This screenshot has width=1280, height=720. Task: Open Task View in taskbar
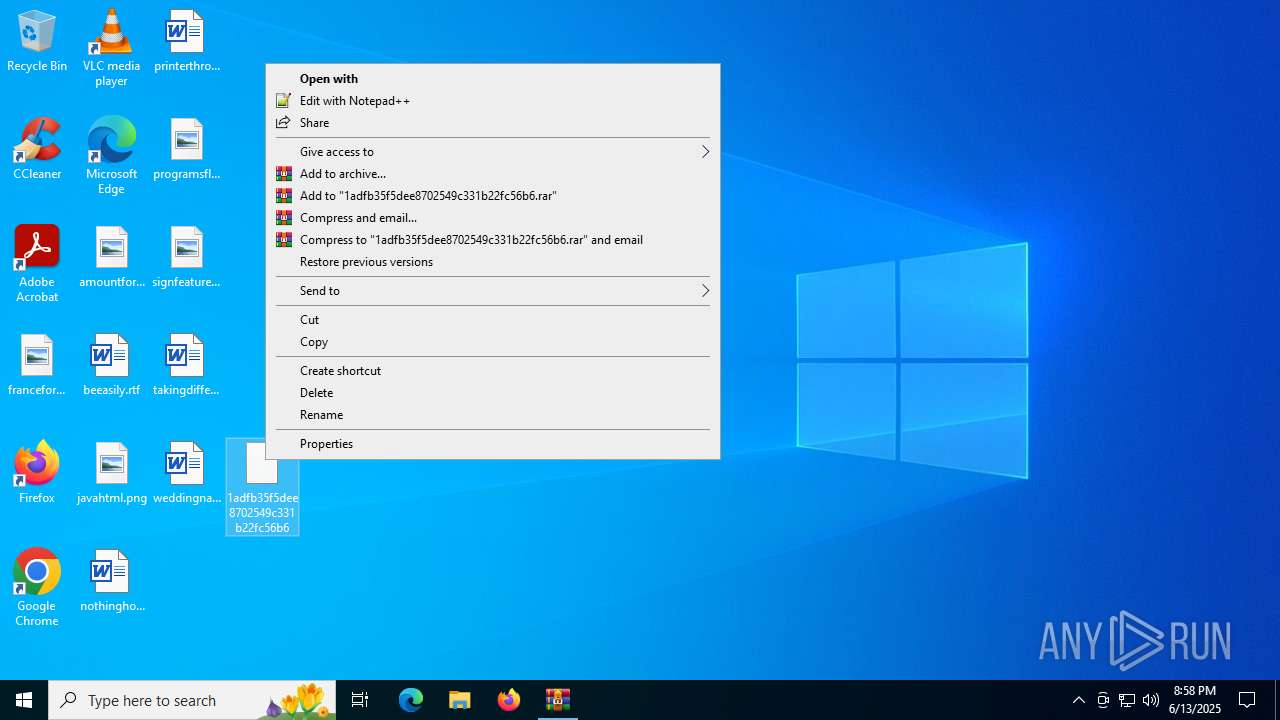(360, 700)
